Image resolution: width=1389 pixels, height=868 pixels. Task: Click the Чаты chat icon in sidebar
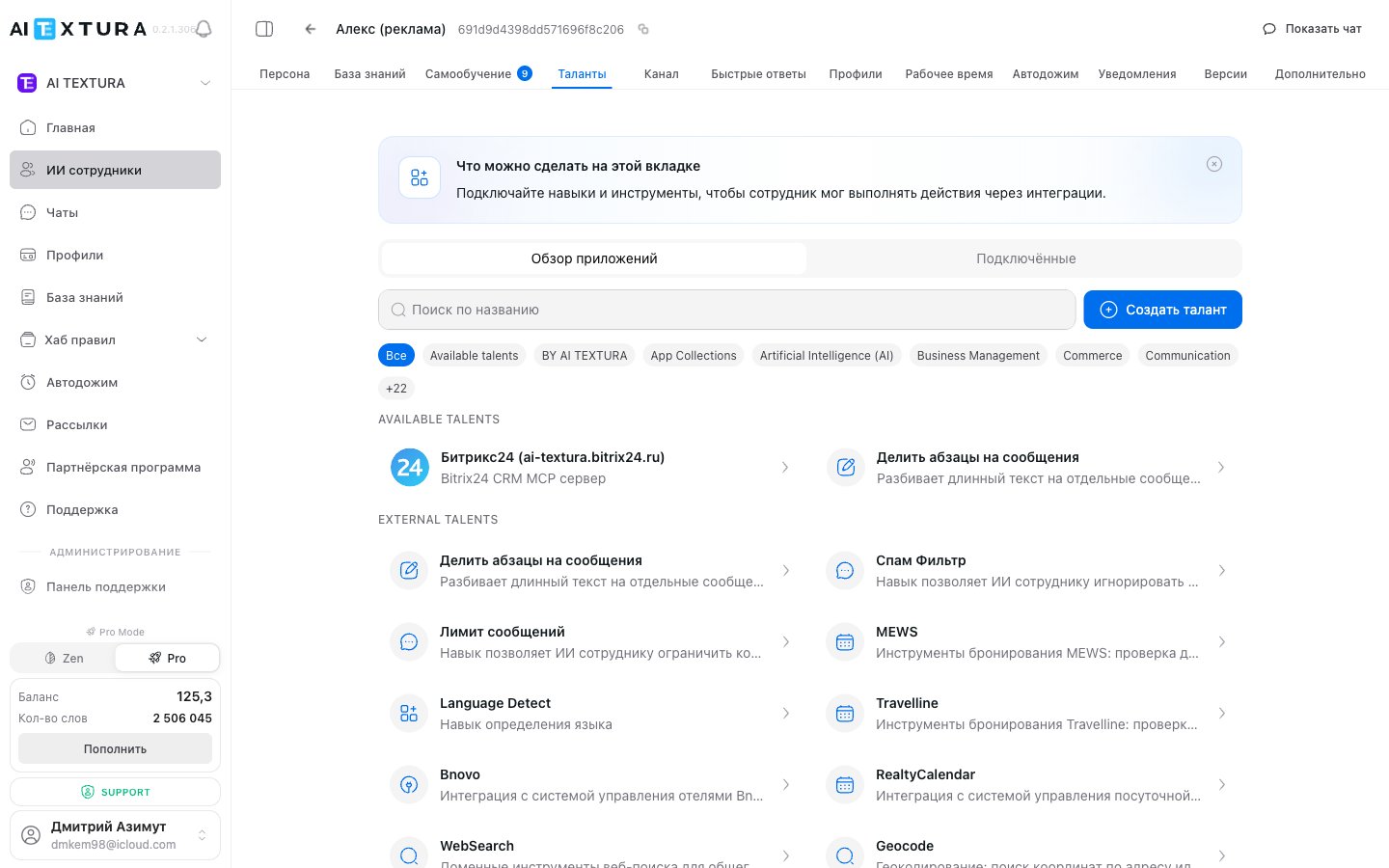point(28,212)
